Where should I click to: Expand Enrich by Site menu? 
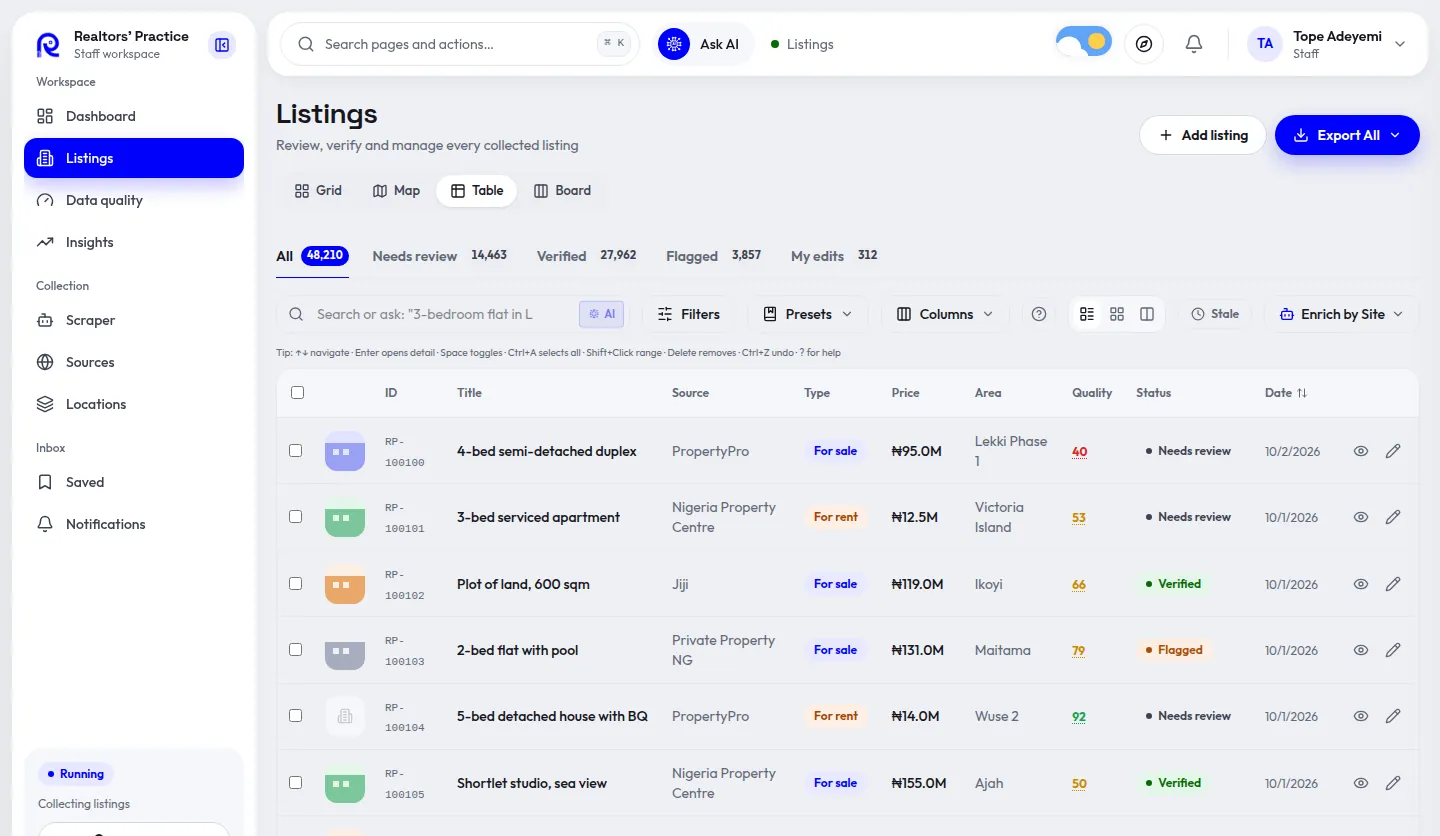pos(1341,314)
